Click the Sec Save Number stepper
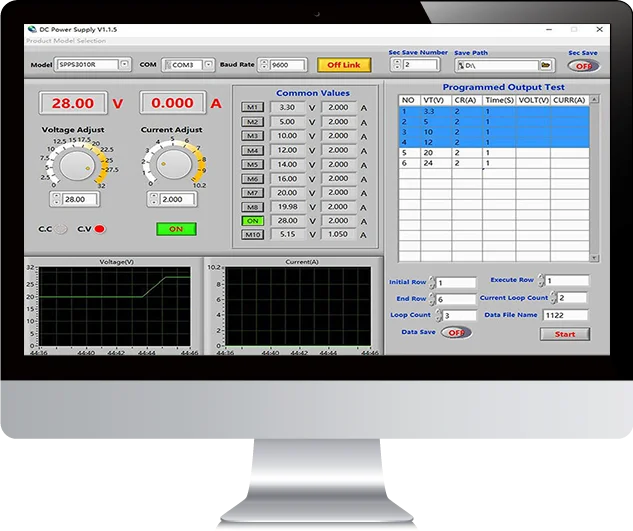Screen dimensions: 633x531 pyautogui.click(x=397, y=65)
